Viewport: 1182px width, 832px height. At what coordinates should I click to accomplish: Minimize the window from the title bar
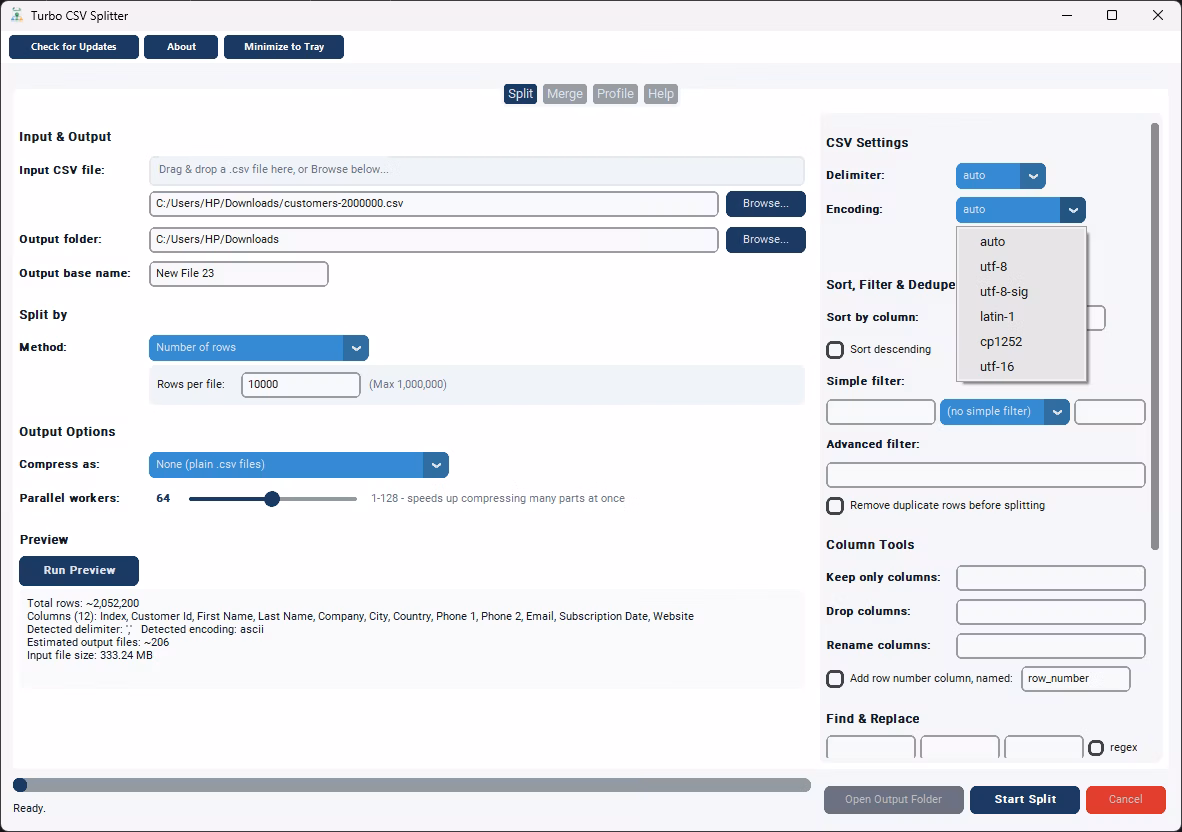[1067, 15]
